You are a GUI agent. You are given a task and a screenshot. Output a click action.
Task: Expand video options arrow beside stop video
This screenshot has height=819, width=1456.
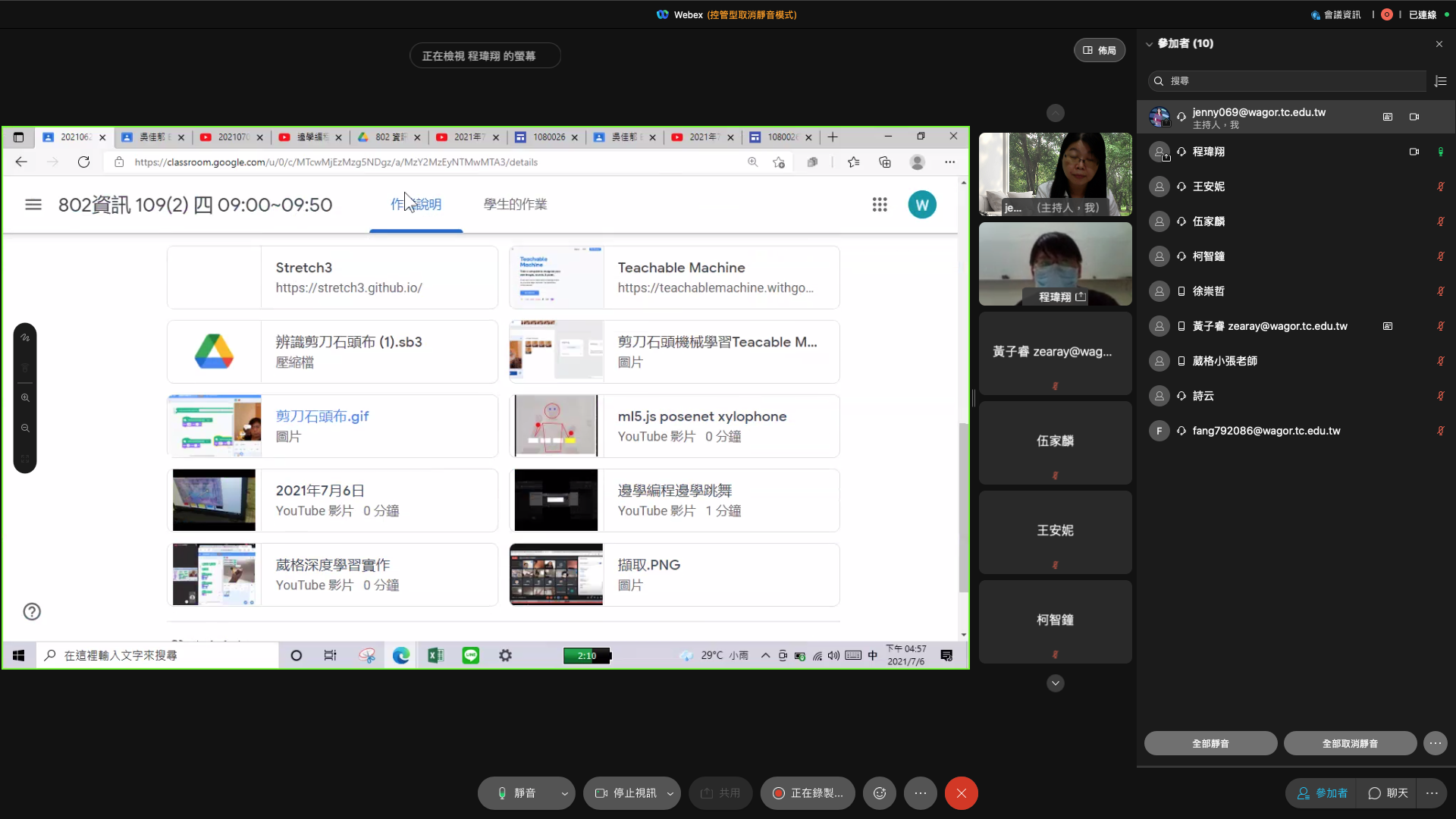(x=670, y=794)
